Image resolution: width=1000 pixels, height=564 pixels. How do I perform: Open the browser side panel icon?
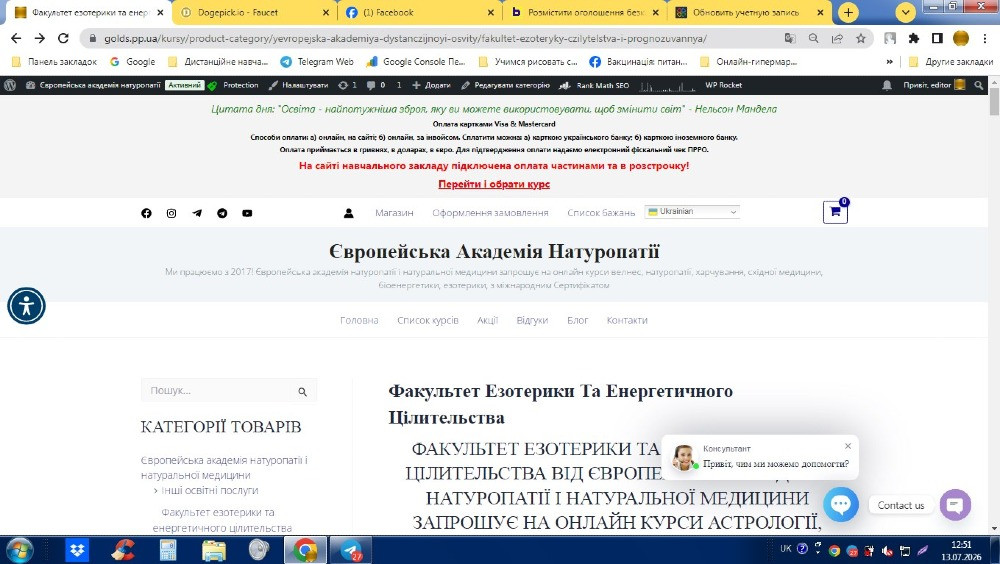(x=938, y=38)
